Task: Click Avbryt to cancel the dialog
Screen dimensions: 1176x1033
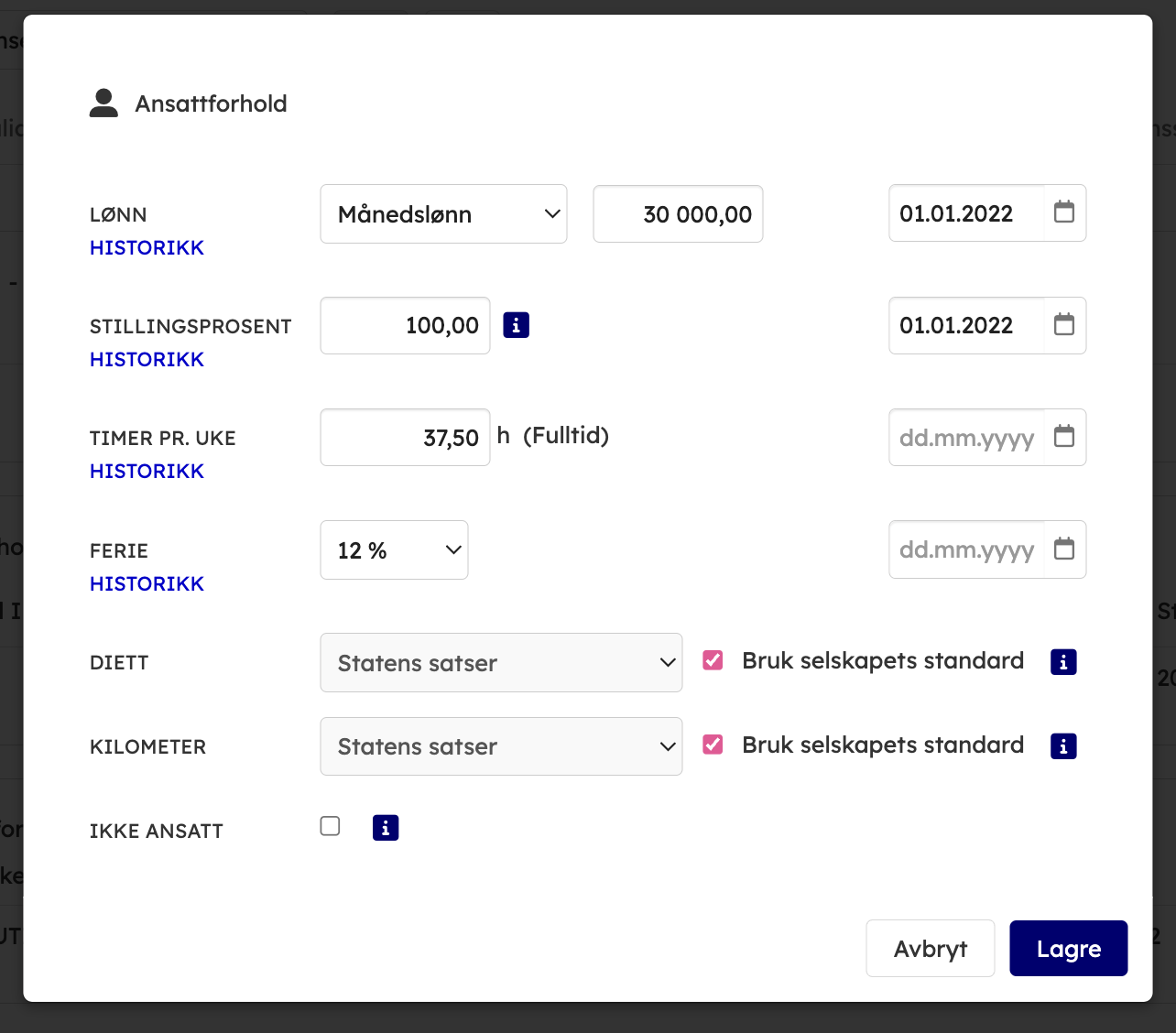Action: pyautogui.click(x=930, y=949)
